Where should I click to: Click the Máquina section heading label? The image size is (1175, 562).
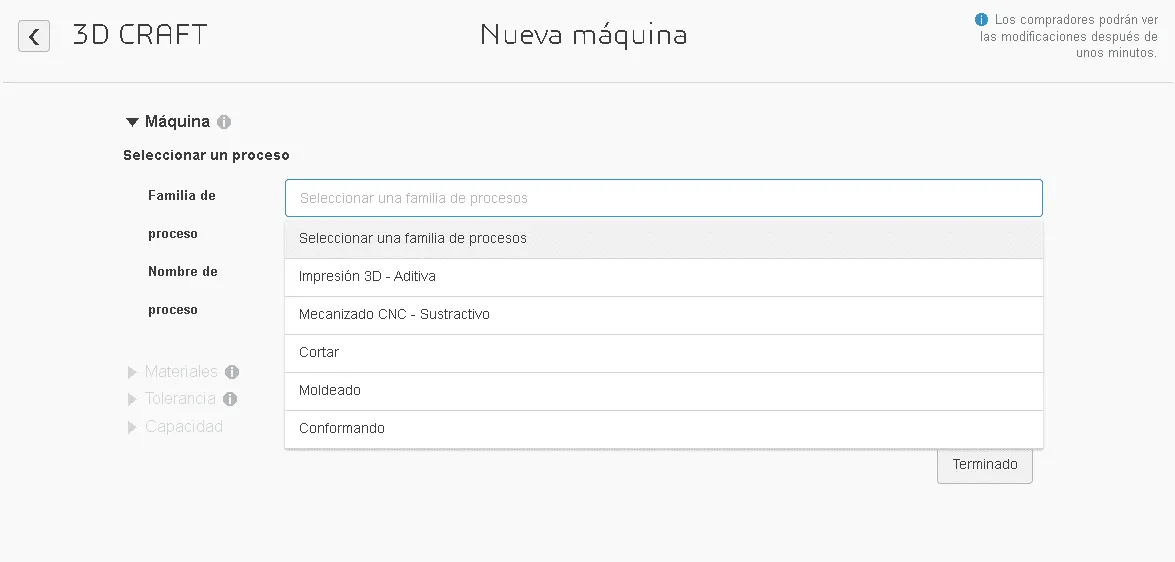177,122
